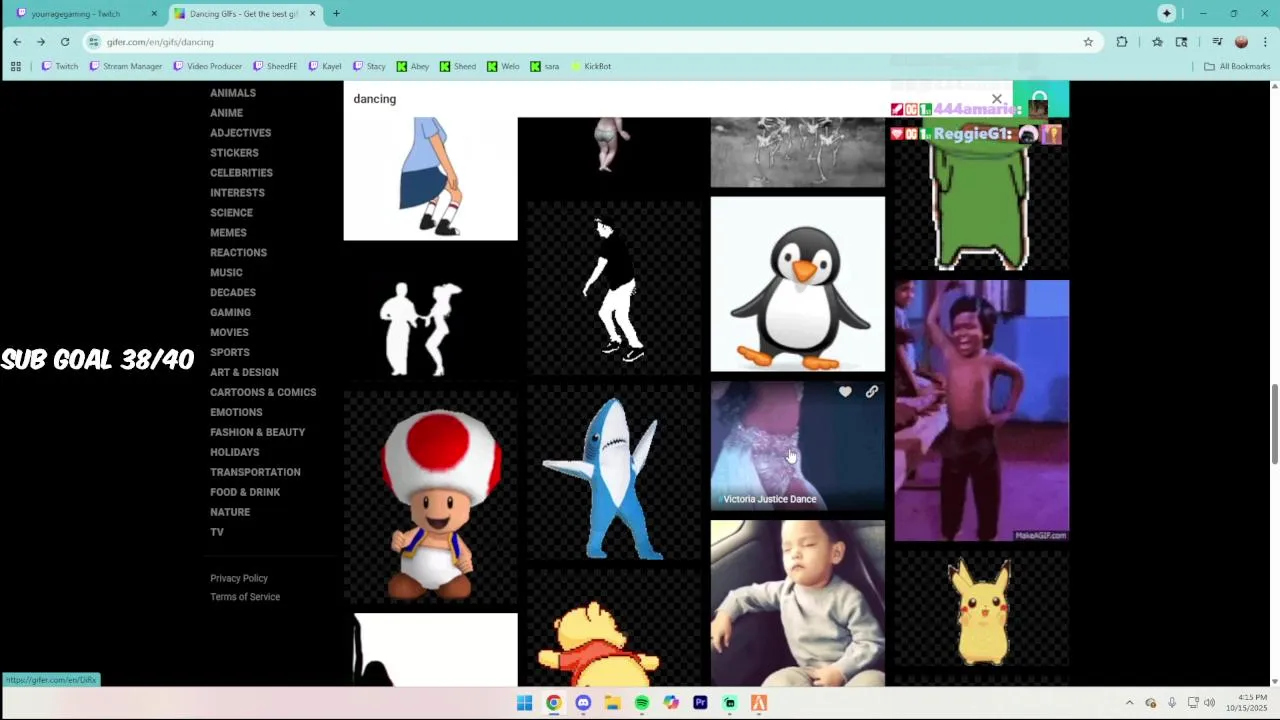1280x720 pixels.
Task: Bookmark this page with the star icon
Action: click(1088, 42)
